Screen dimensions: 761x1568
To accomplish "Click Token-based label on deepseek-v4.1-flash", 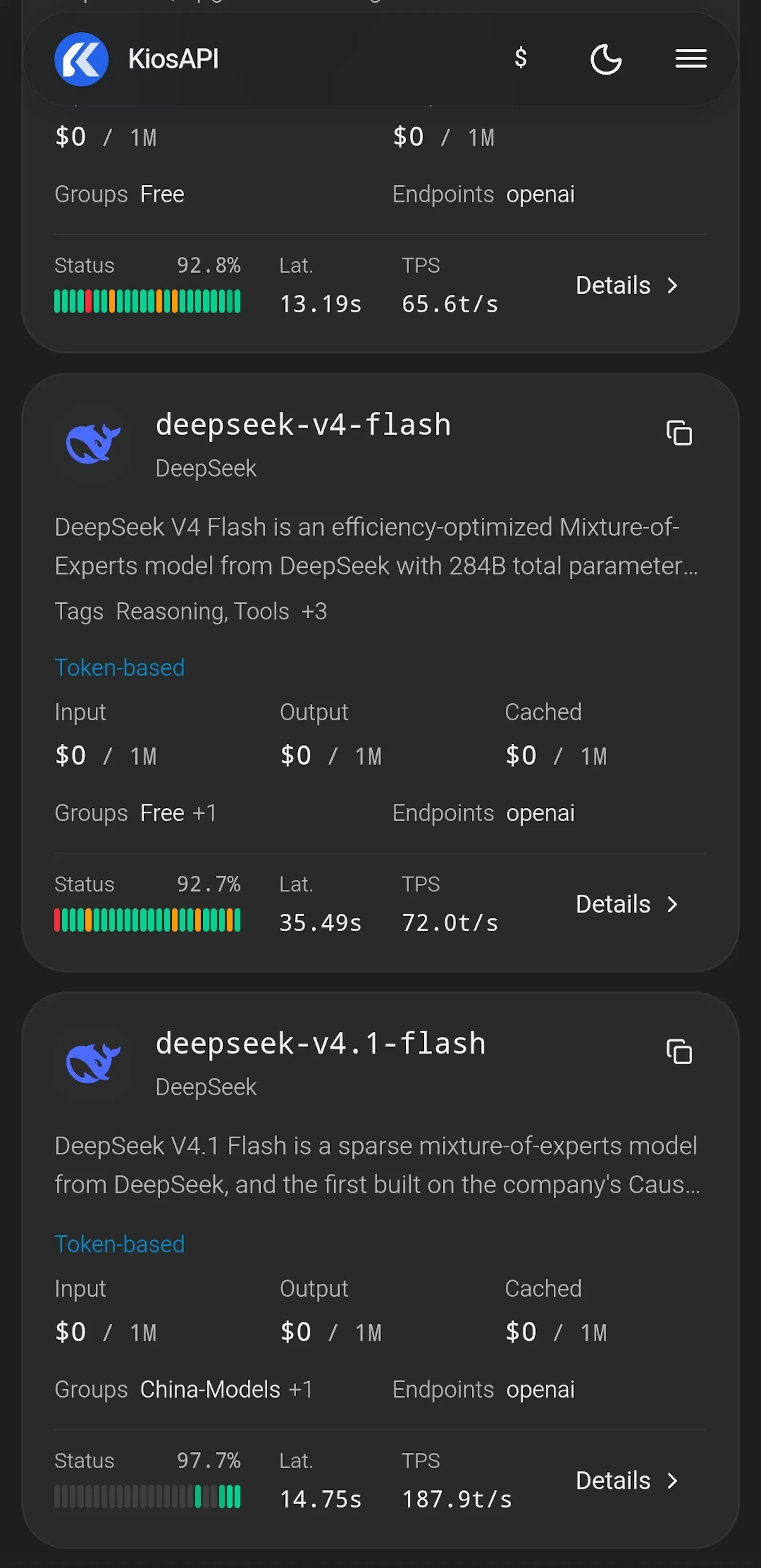I will coord(119,1244).
